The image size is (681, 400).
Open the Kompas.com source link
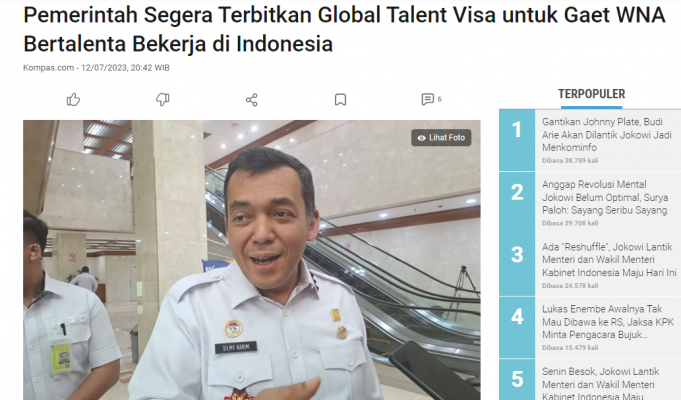[x=48, y=68]
